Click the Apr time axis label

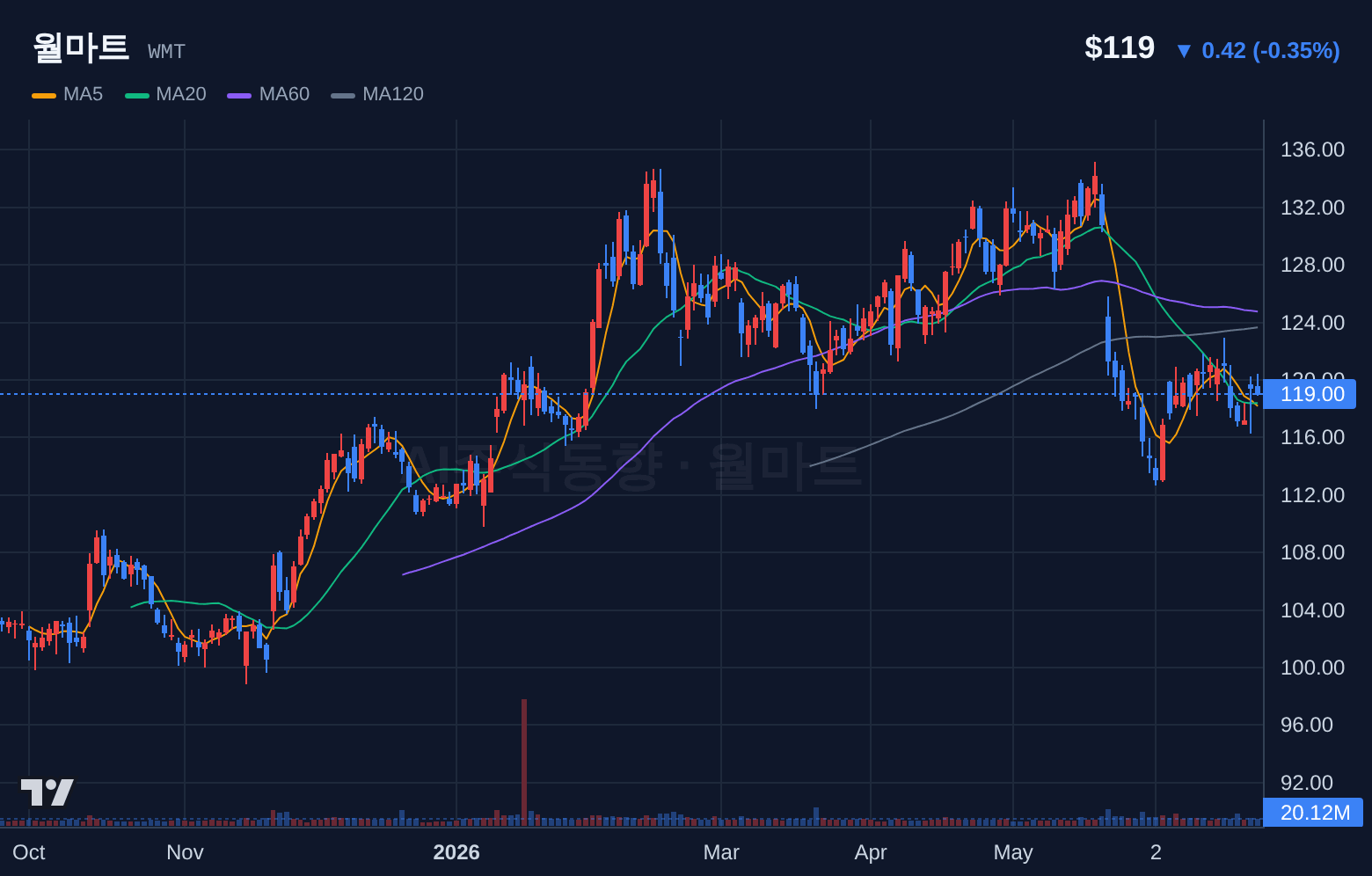[x=871, y=852]
